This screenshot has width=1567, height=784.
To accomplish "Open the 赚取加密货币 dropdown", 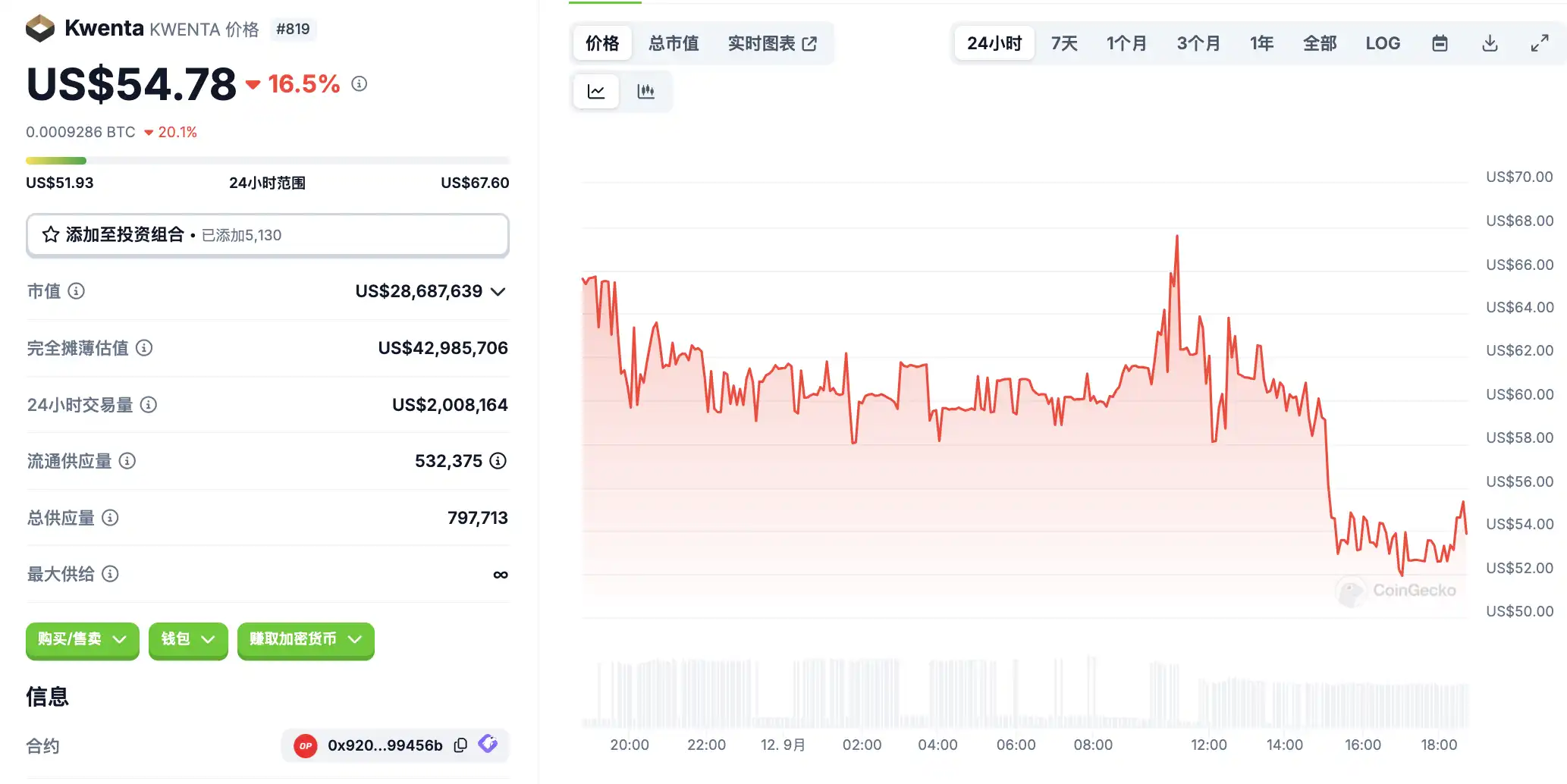I will [305, 640].
